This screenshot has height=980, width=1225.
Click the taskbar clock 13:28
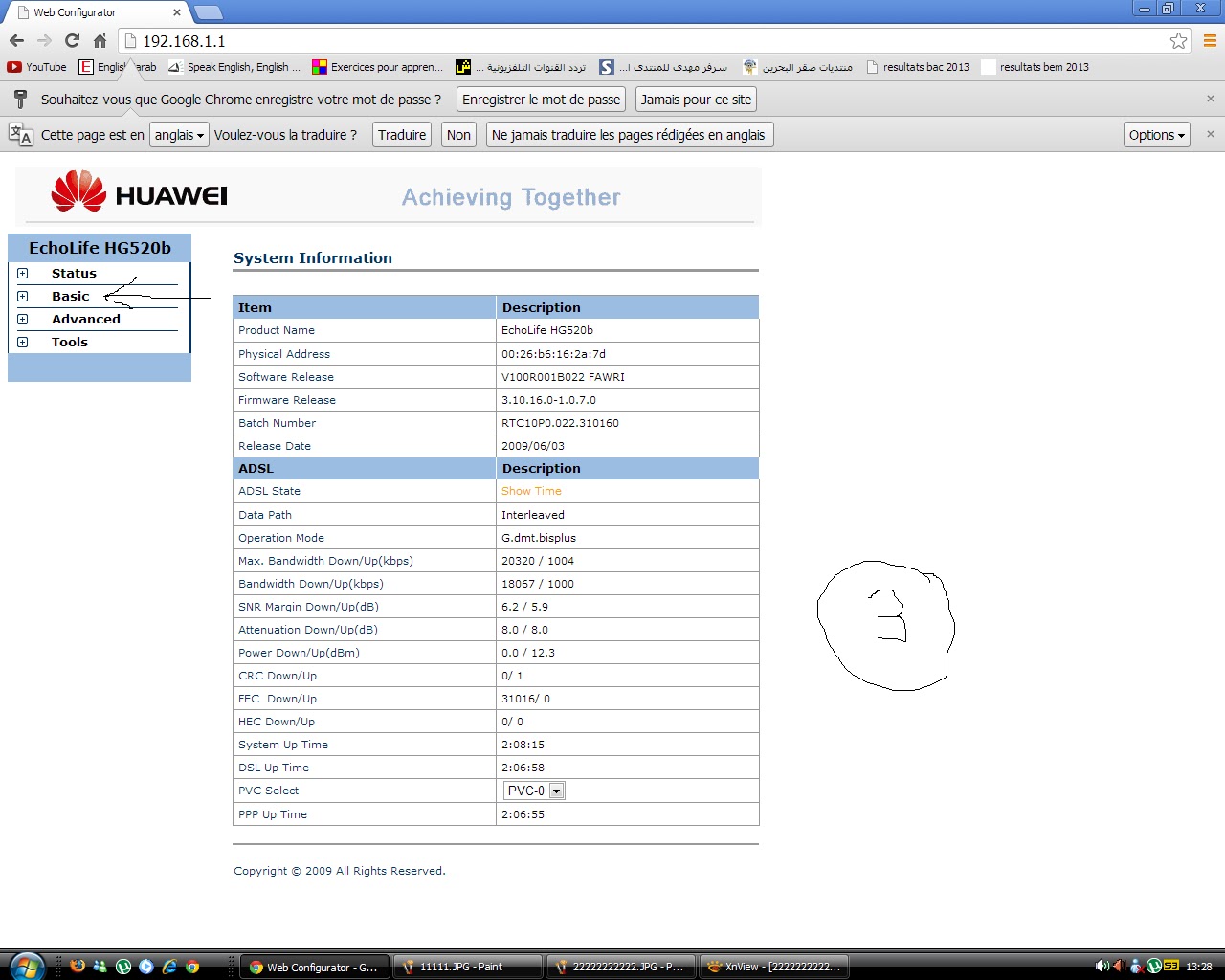pos(1199,967)
